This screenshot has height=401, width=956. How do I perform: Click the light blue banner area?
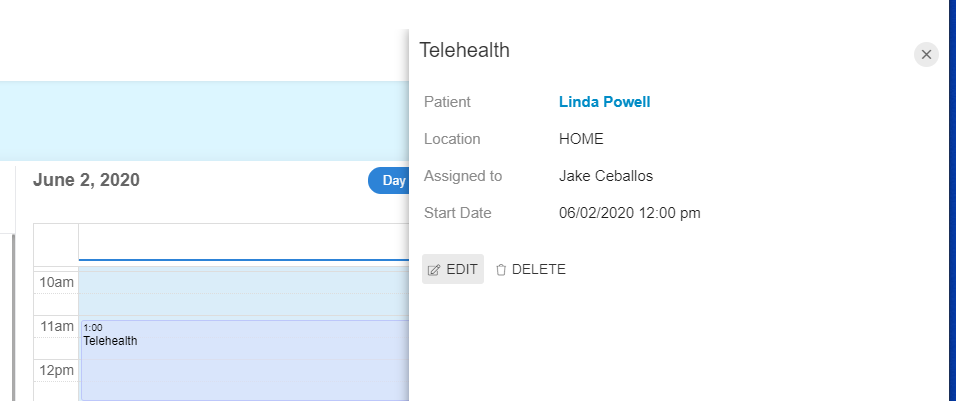[204, 121]
